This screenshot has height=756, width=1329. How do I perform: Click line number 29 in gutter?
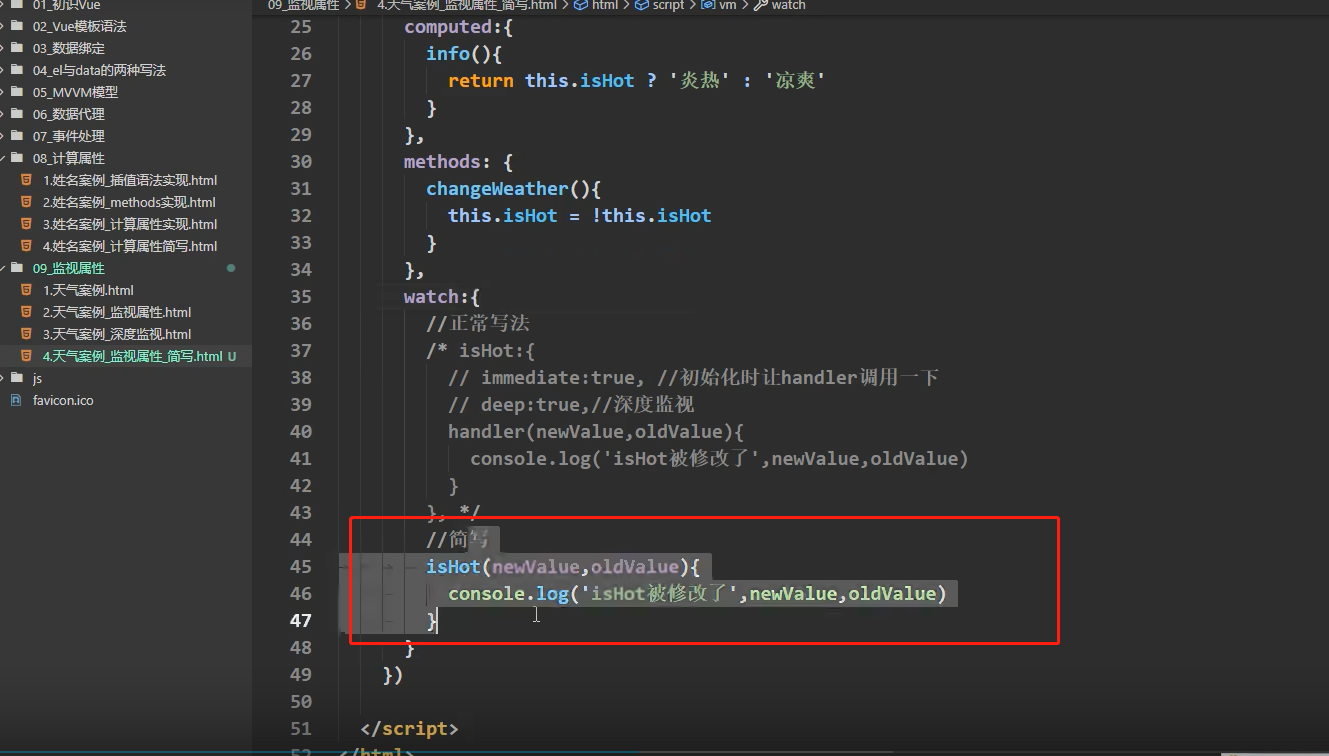point(301,135)
